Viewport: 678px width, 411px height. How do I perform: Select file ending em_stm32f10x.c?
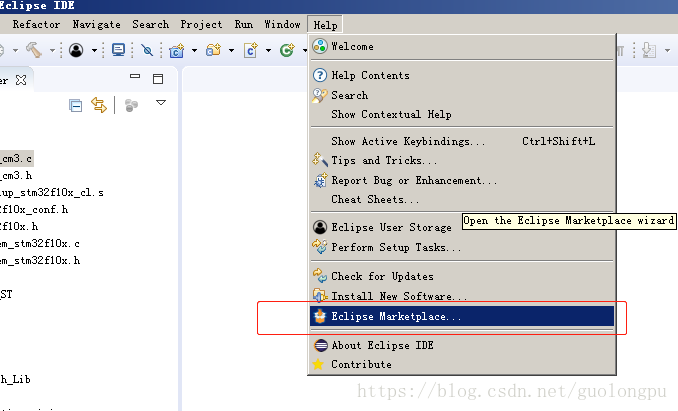pos(40,244)
